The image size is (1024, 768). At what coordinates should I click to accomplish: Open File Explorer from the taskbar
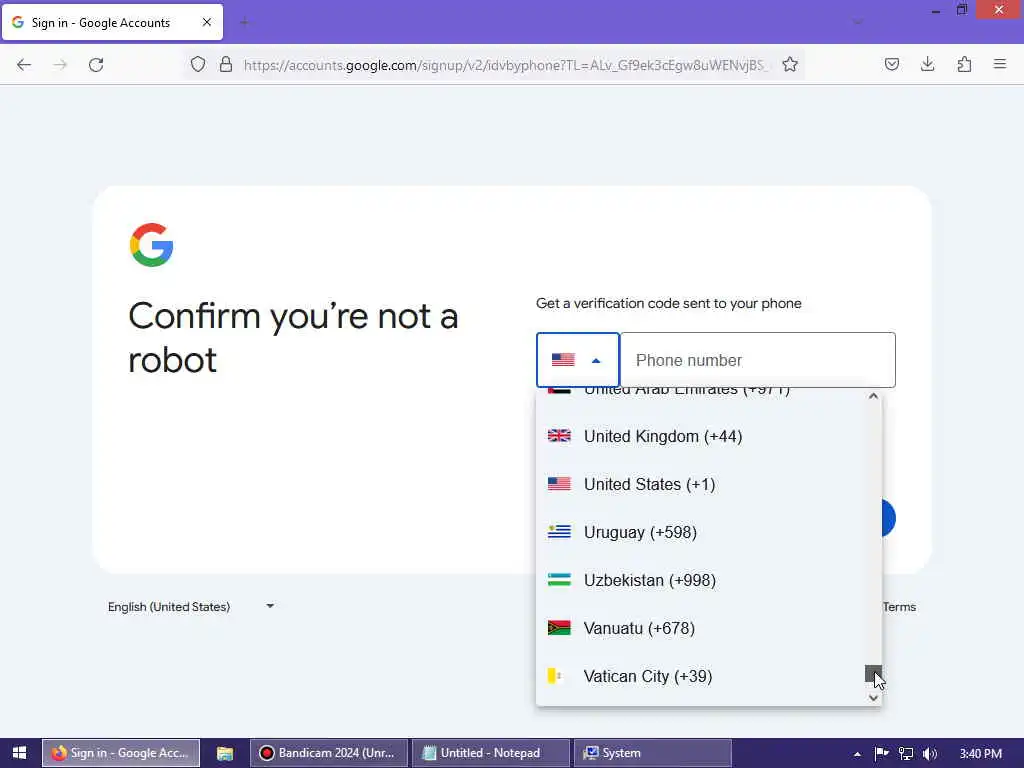click(x=225, y=753)
